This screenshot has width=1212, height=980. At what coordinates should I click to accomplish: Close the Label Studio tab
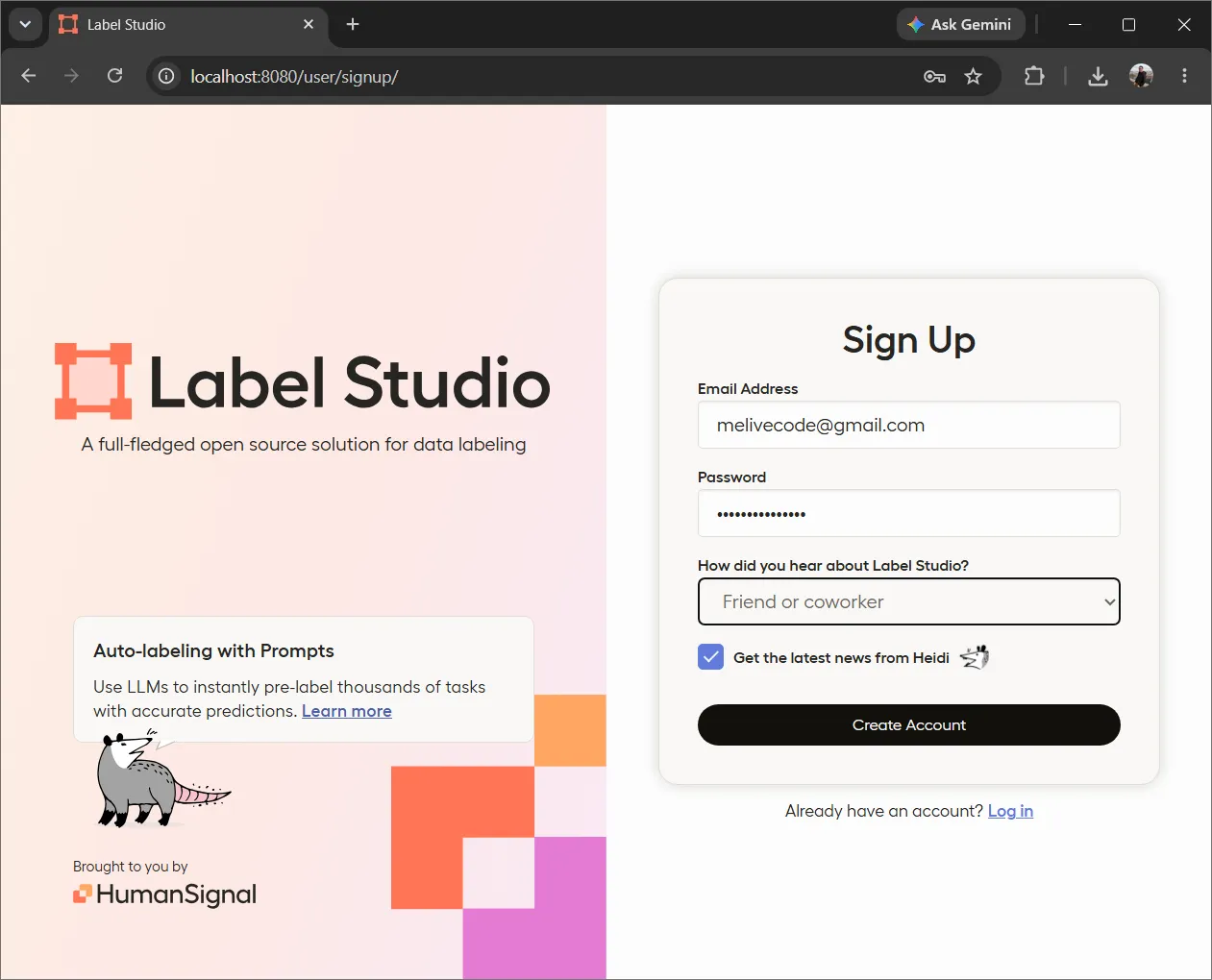click(309, 24)
